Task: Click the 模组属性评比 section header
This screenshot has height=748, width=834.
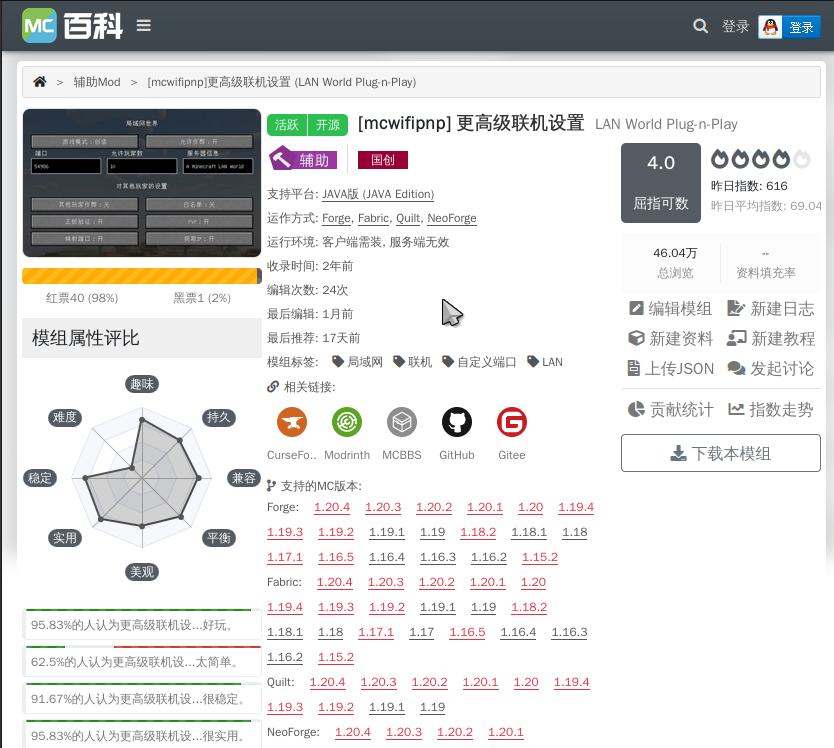Action: coord(142,338)
